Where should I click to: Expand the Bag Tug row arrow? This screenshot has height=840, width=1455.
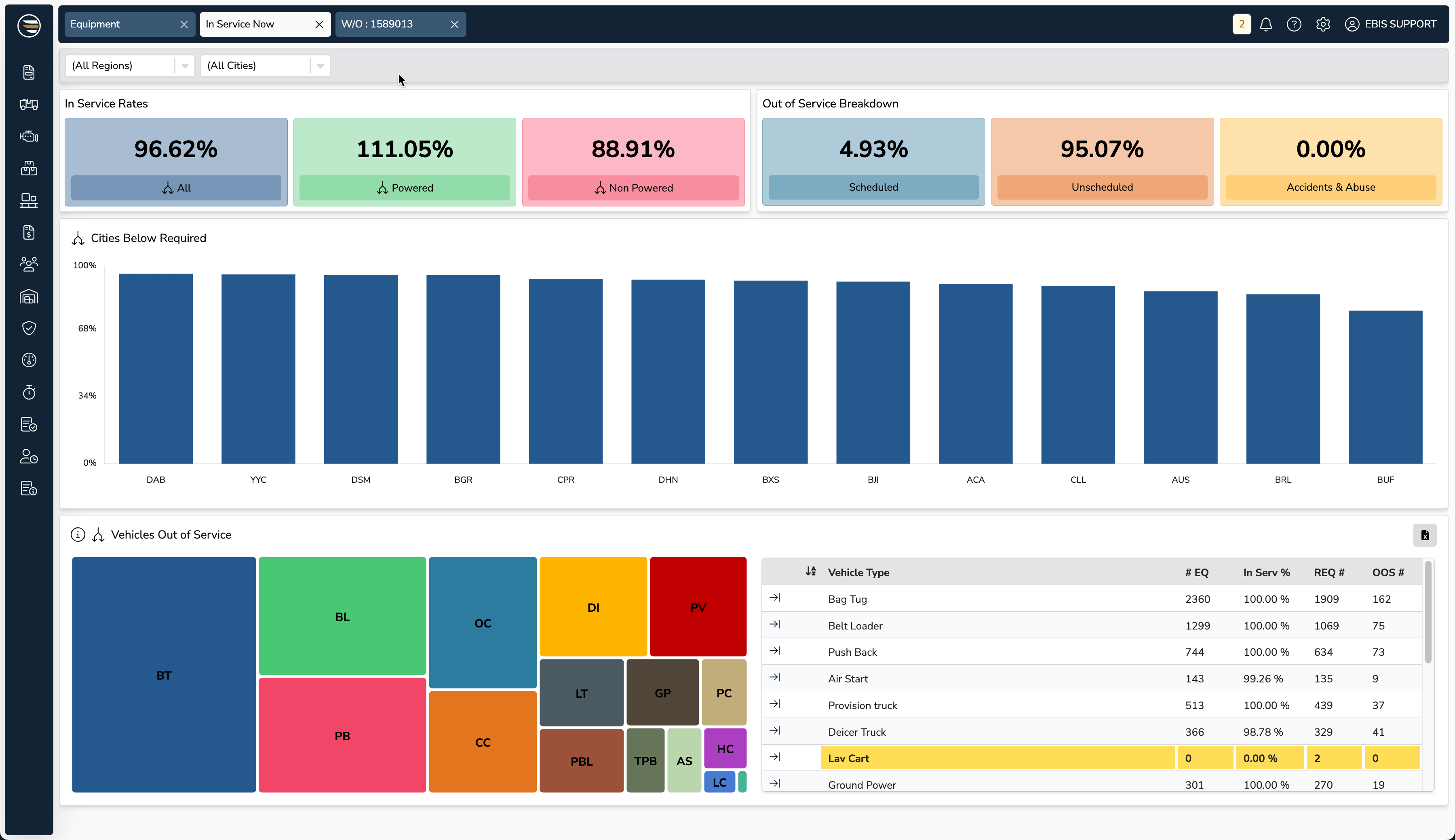775,598
